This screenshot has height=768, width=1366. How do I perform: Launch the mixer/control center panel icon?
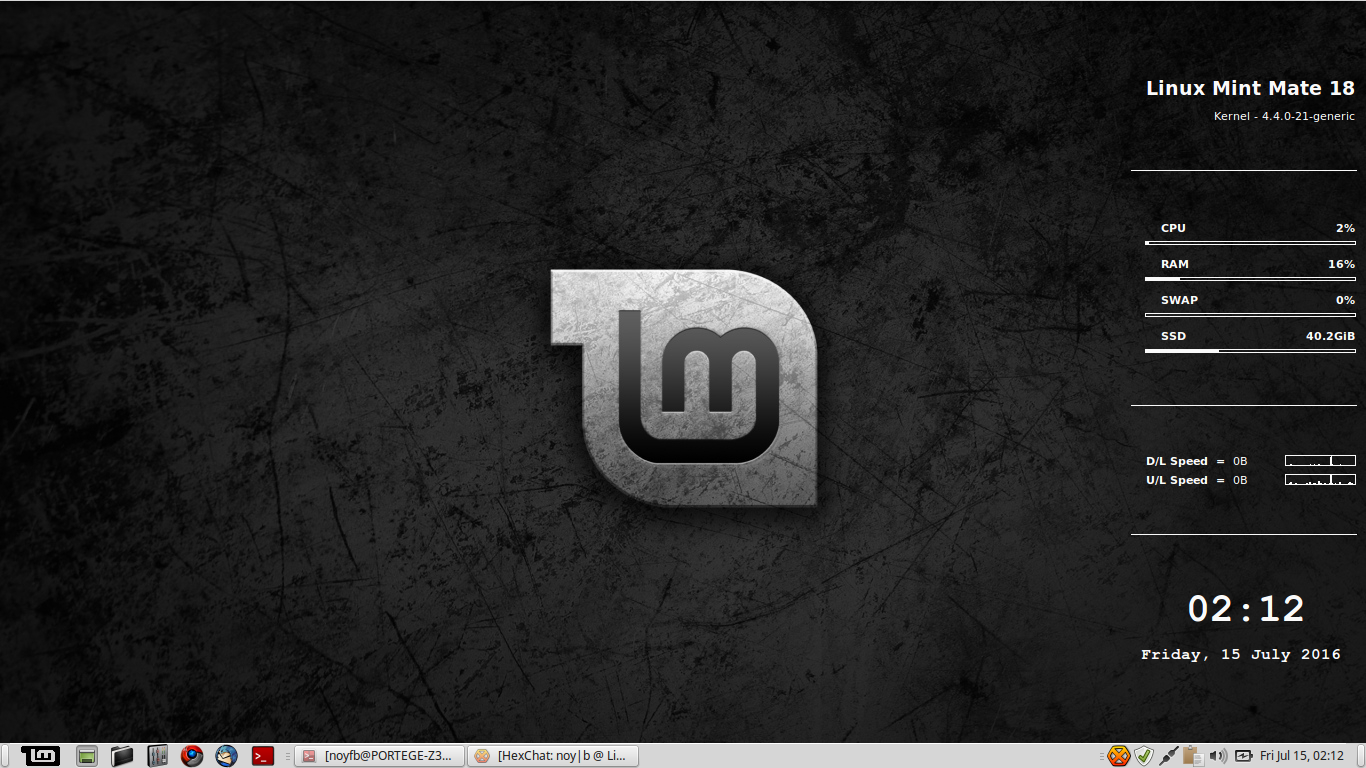157,756
